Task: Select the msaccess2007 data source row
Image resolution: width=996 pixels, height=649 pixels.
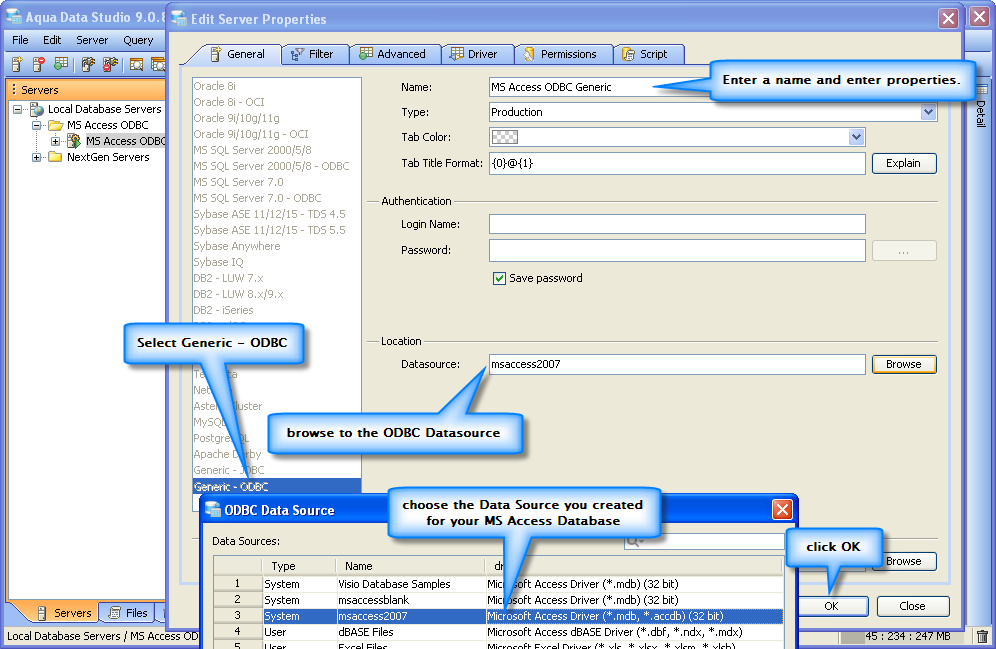Action: 498,616
